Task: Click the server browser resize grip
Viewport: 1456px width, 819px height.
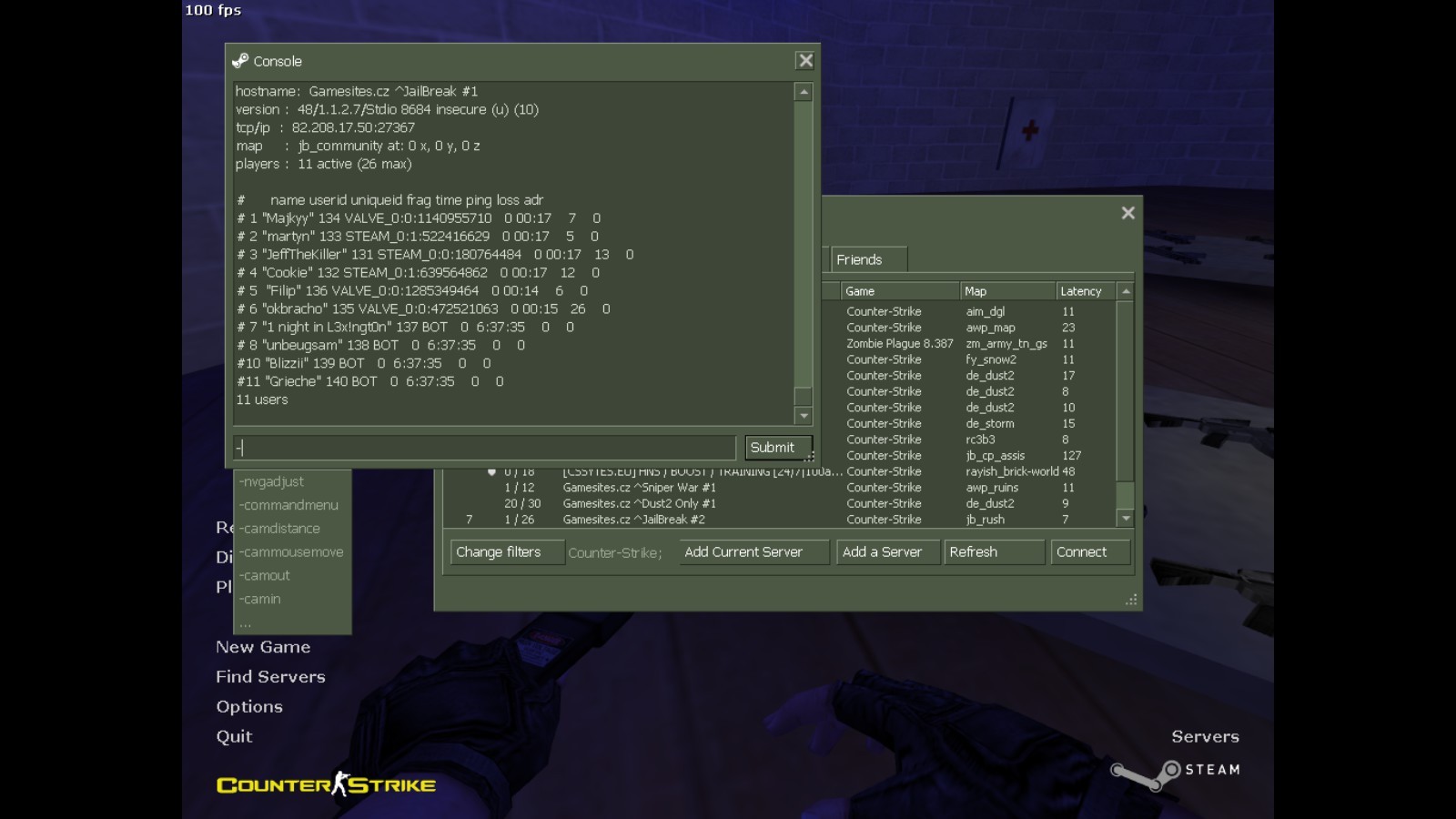Action: pos(1131,600)
